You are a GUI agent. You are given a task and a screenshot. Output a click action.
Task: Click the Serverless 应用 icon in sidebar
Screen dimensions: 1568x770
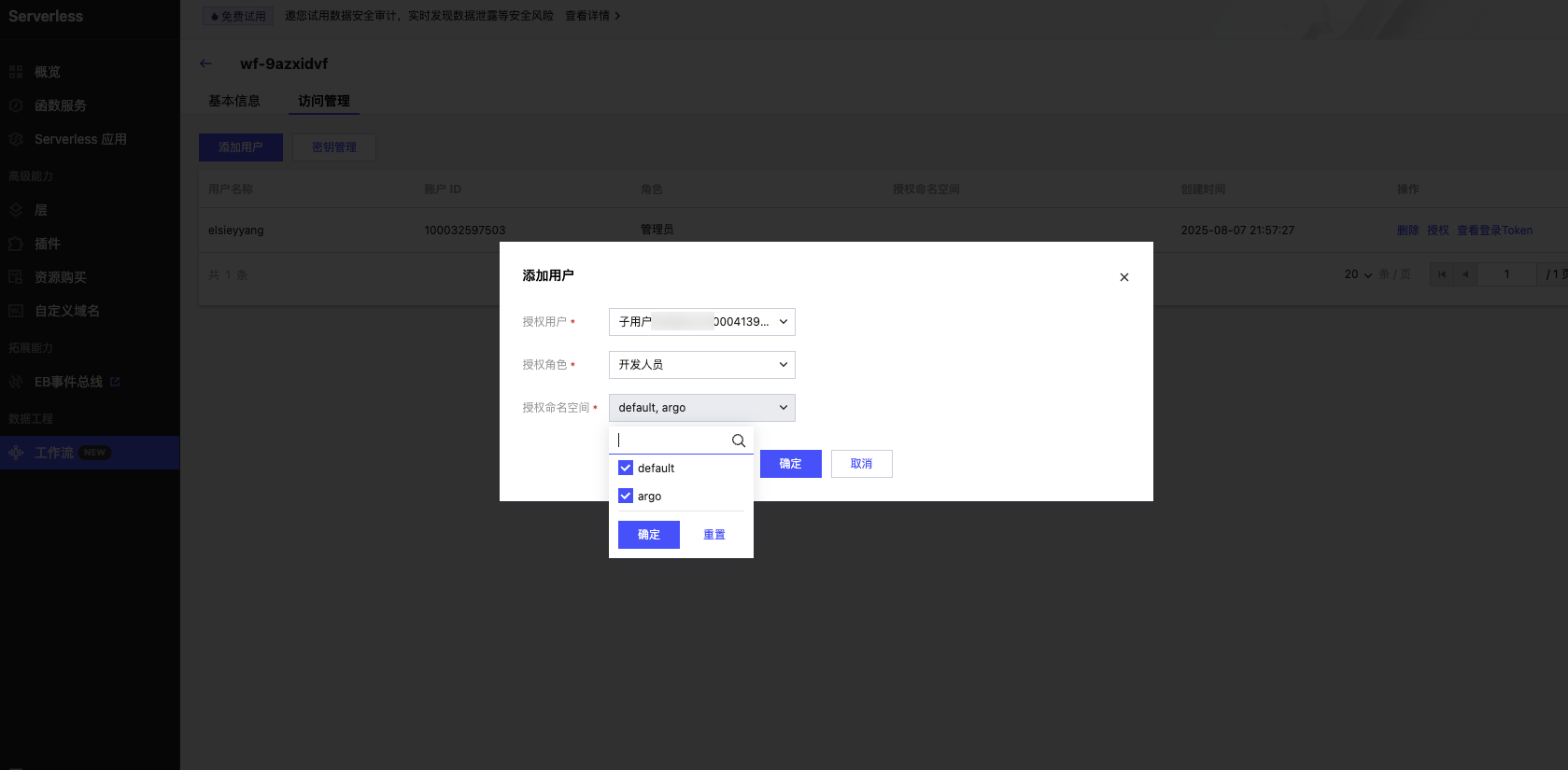16,139
